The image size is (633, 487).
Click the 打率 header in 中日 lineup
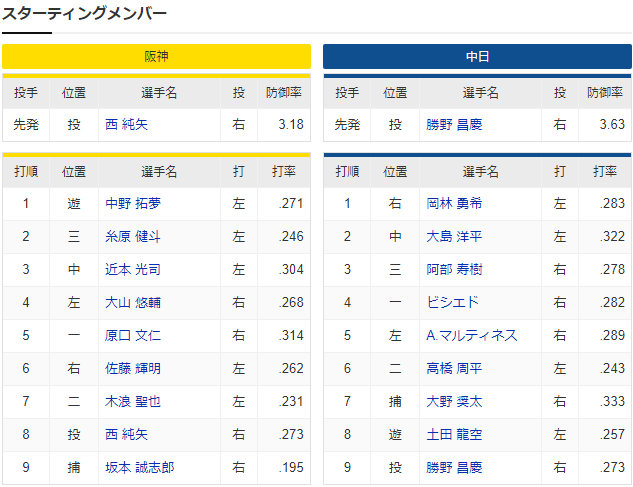605,172
